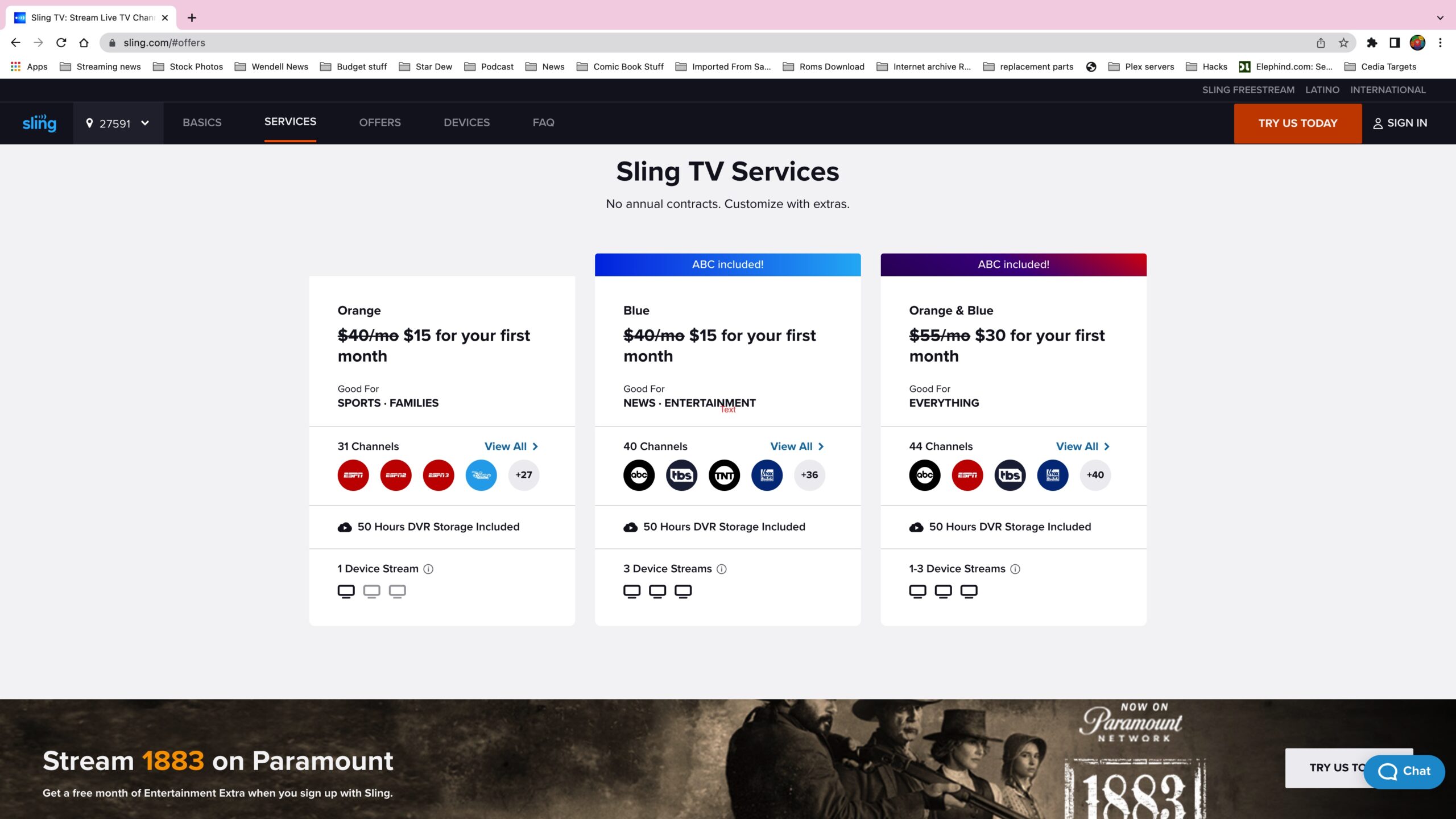Viewport: 1456px width, 819px height.
Task: Open the Cedia Targets bookmark folder
Action: [1380, 67]
